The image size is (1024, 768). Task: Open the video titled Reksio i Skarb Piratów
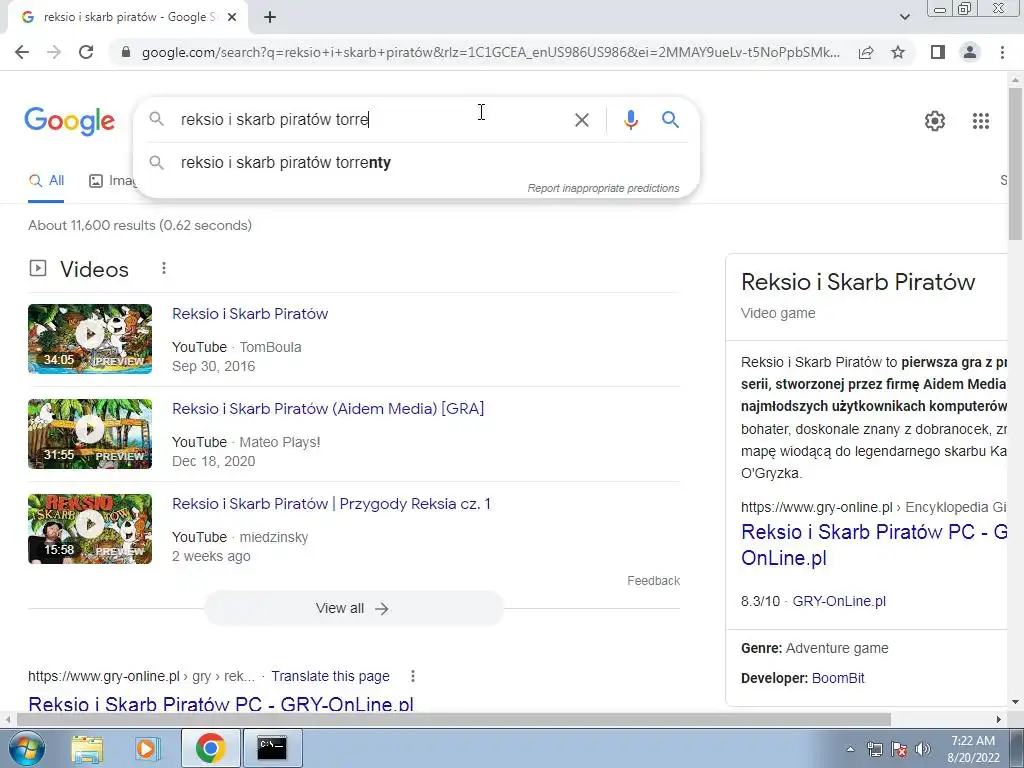[x=250, y=314]
